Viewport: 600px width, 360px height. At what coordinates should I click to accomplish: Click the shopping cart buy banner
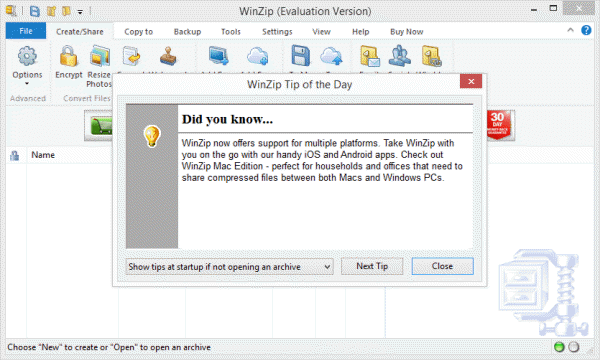[99, 125]
